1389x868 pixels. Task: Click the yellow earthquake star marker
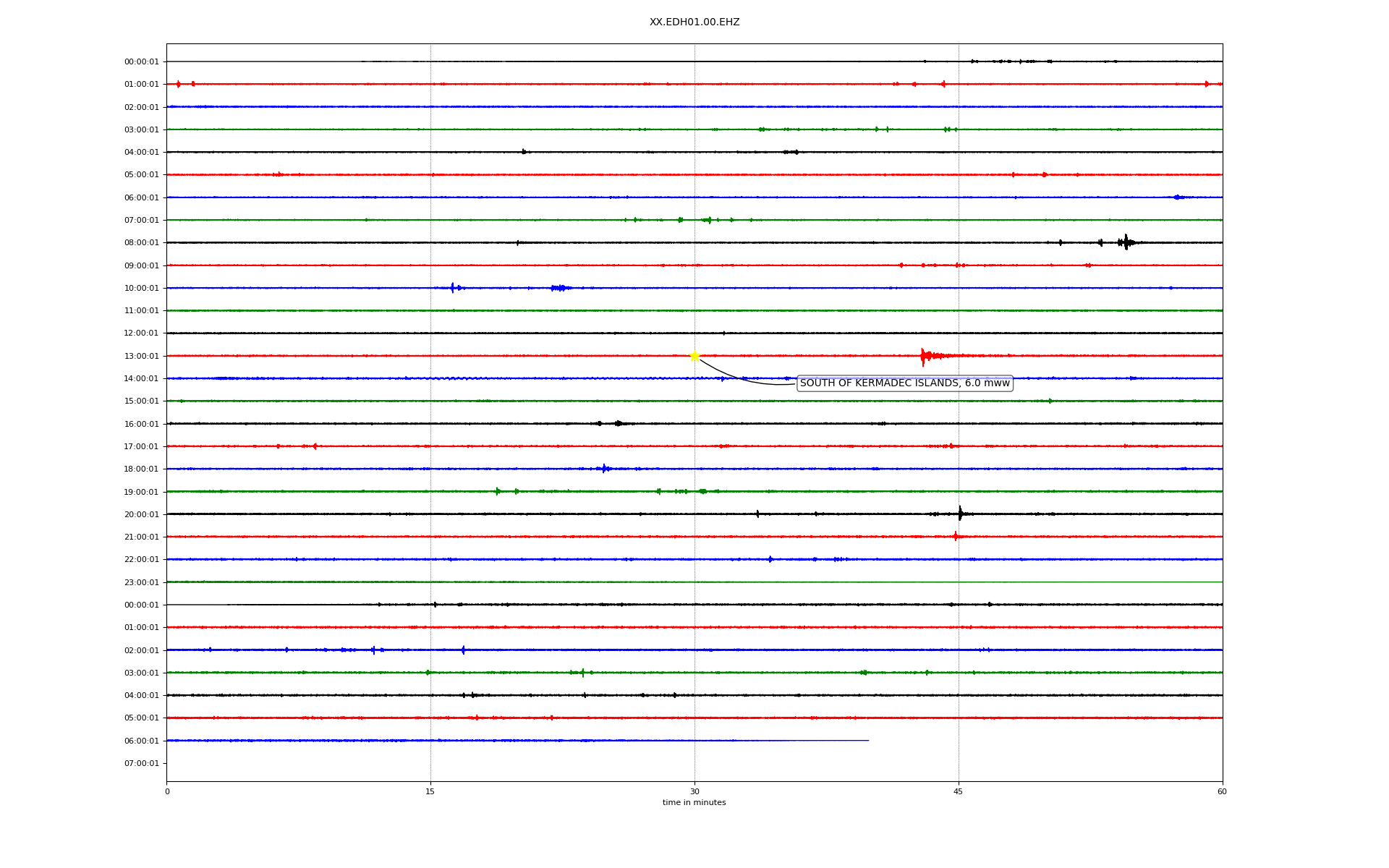[694, 355]
